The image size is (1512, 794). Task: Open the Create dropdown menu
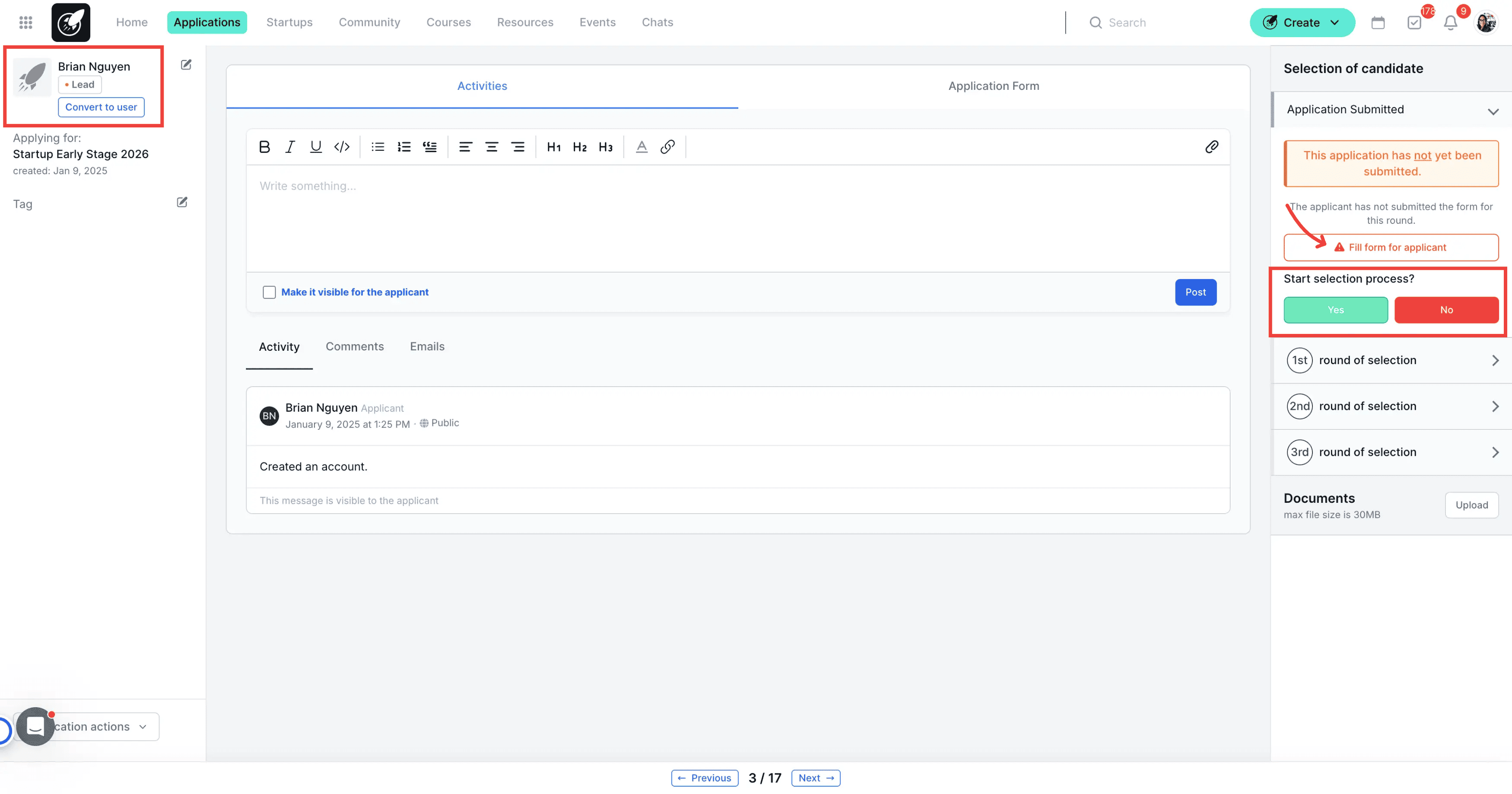[1301, 22]
